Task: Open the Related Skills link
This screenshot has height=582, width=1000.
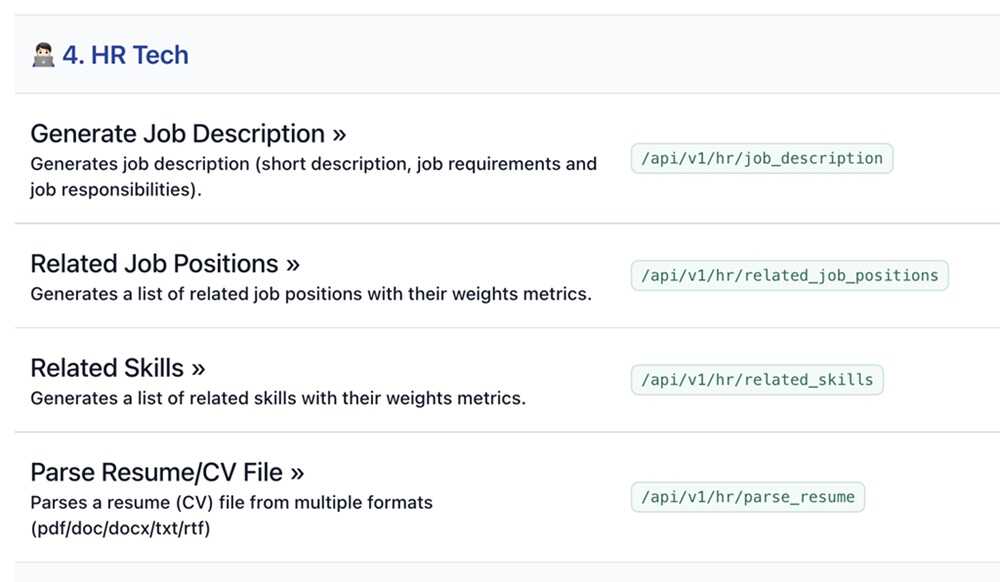Action: 107,368
